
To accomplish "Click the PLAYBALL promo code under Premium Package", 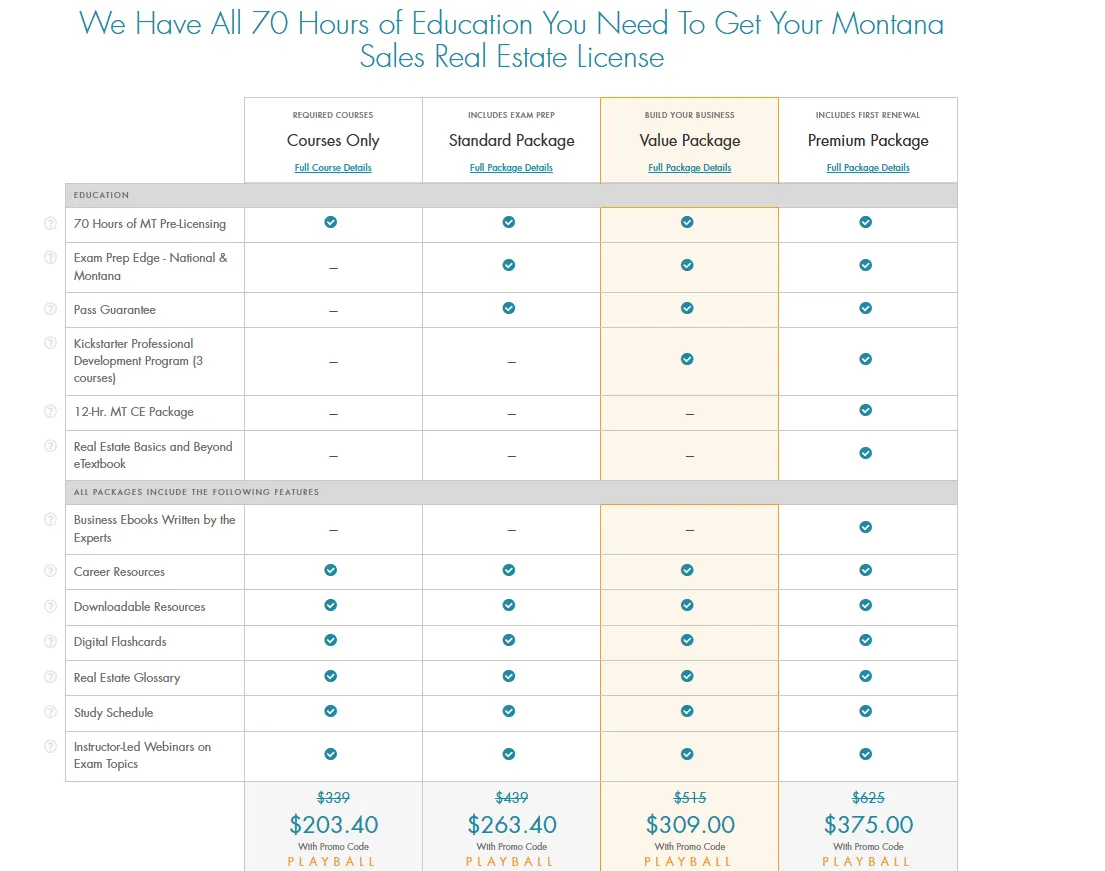I will [x=867, y=861].
